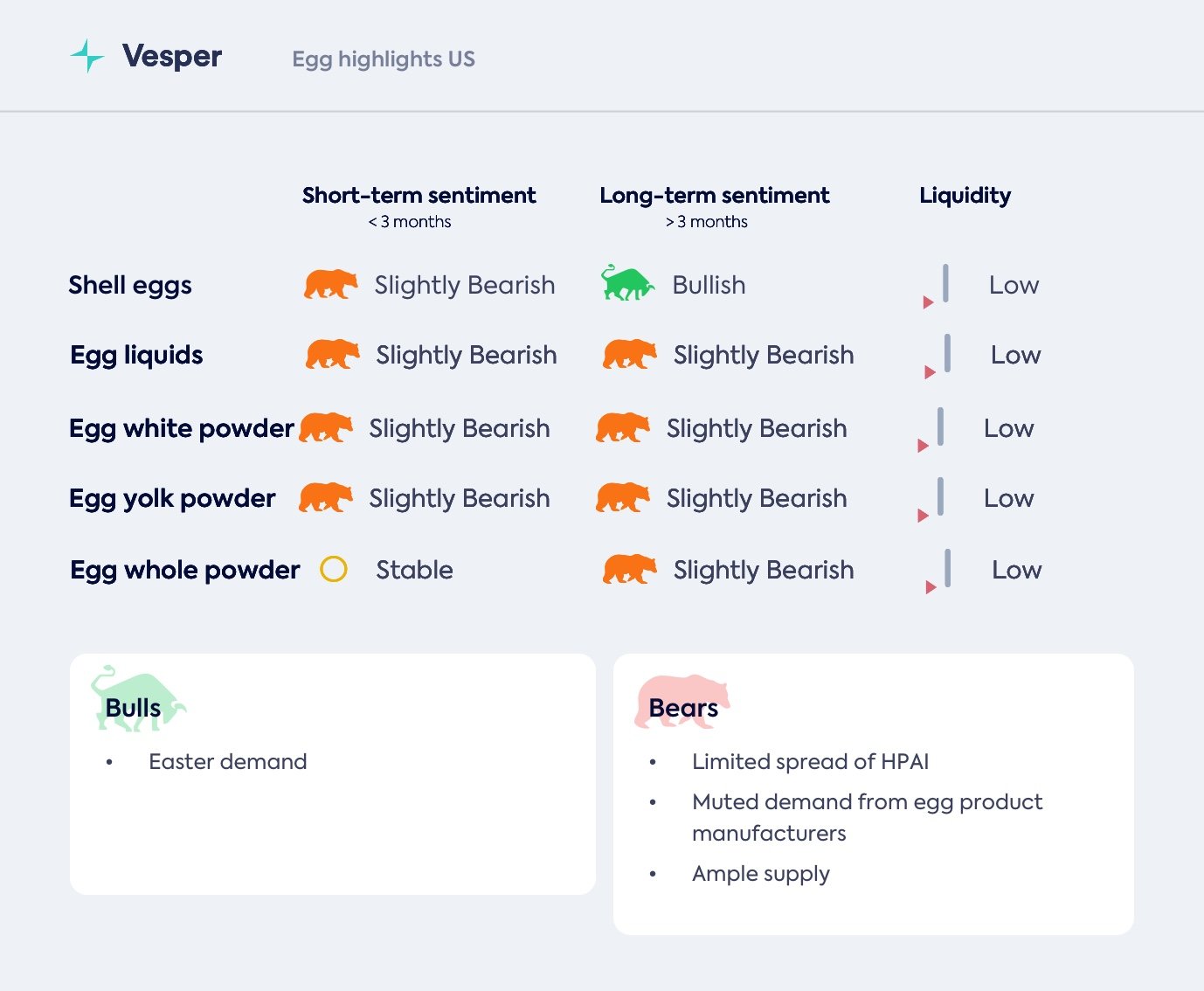
Task: Click Shell eggs short-term orange bear icon
Action: 330,284
